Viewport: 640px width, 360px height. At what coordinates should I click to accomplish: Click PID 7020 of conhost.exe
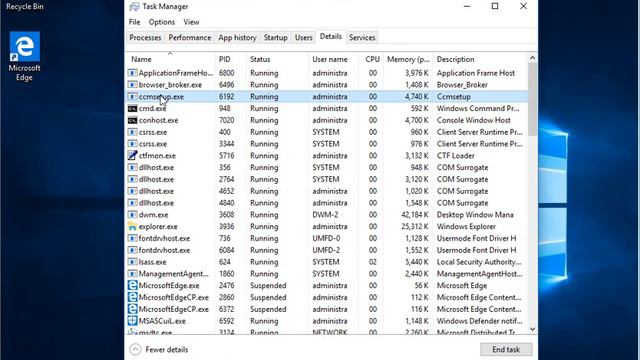click(227, 120)
